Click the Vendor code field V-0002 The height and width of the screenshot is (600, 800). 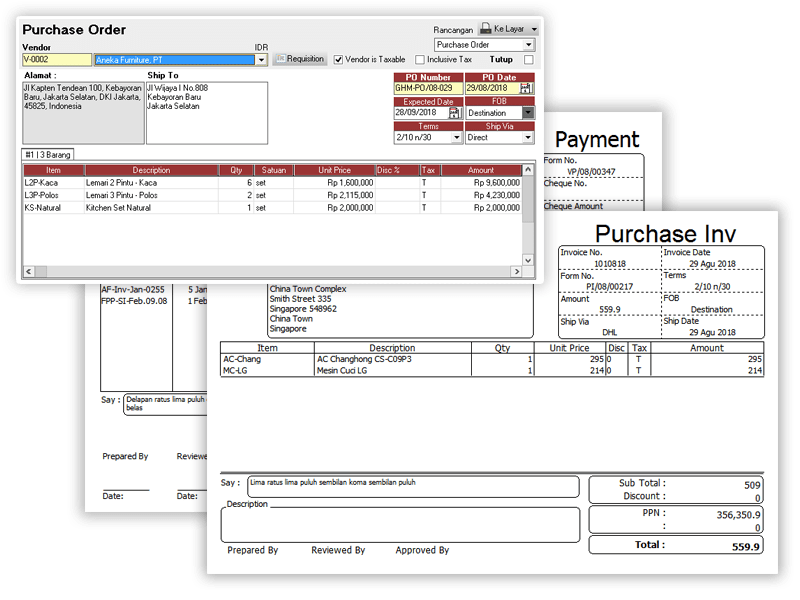point(56,60)
